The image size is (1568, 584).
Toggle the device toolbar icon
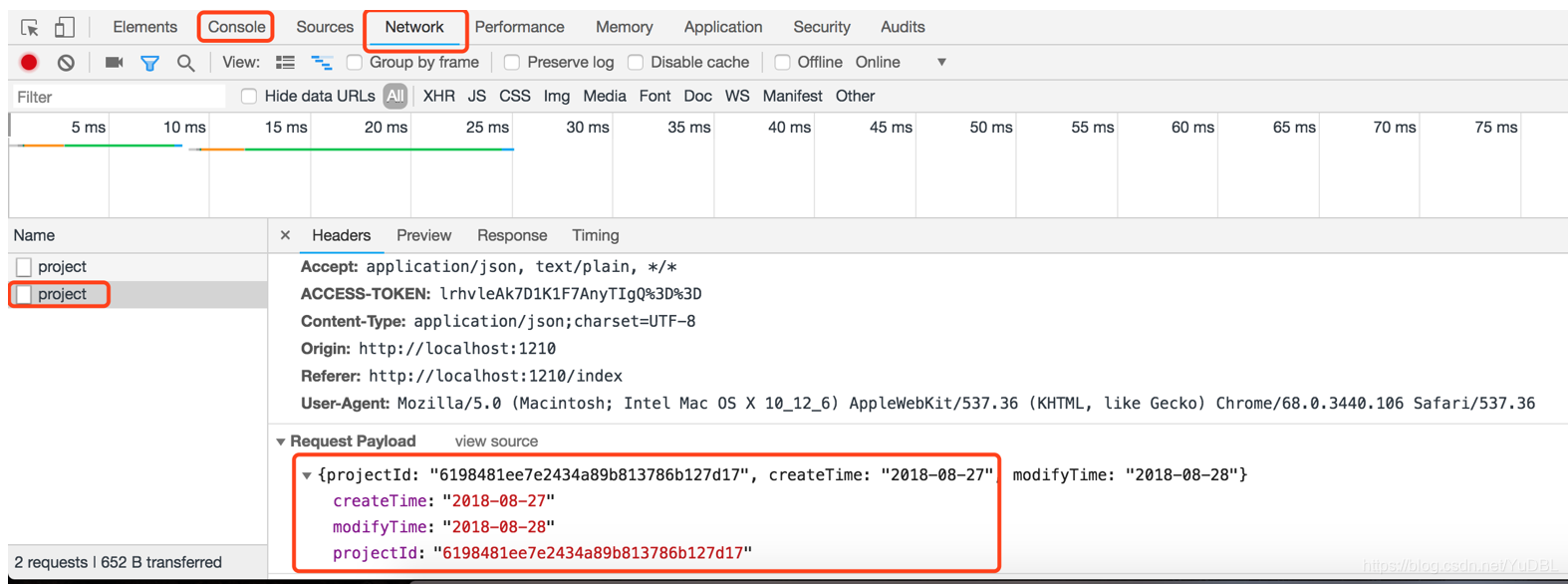coord(64,27)
